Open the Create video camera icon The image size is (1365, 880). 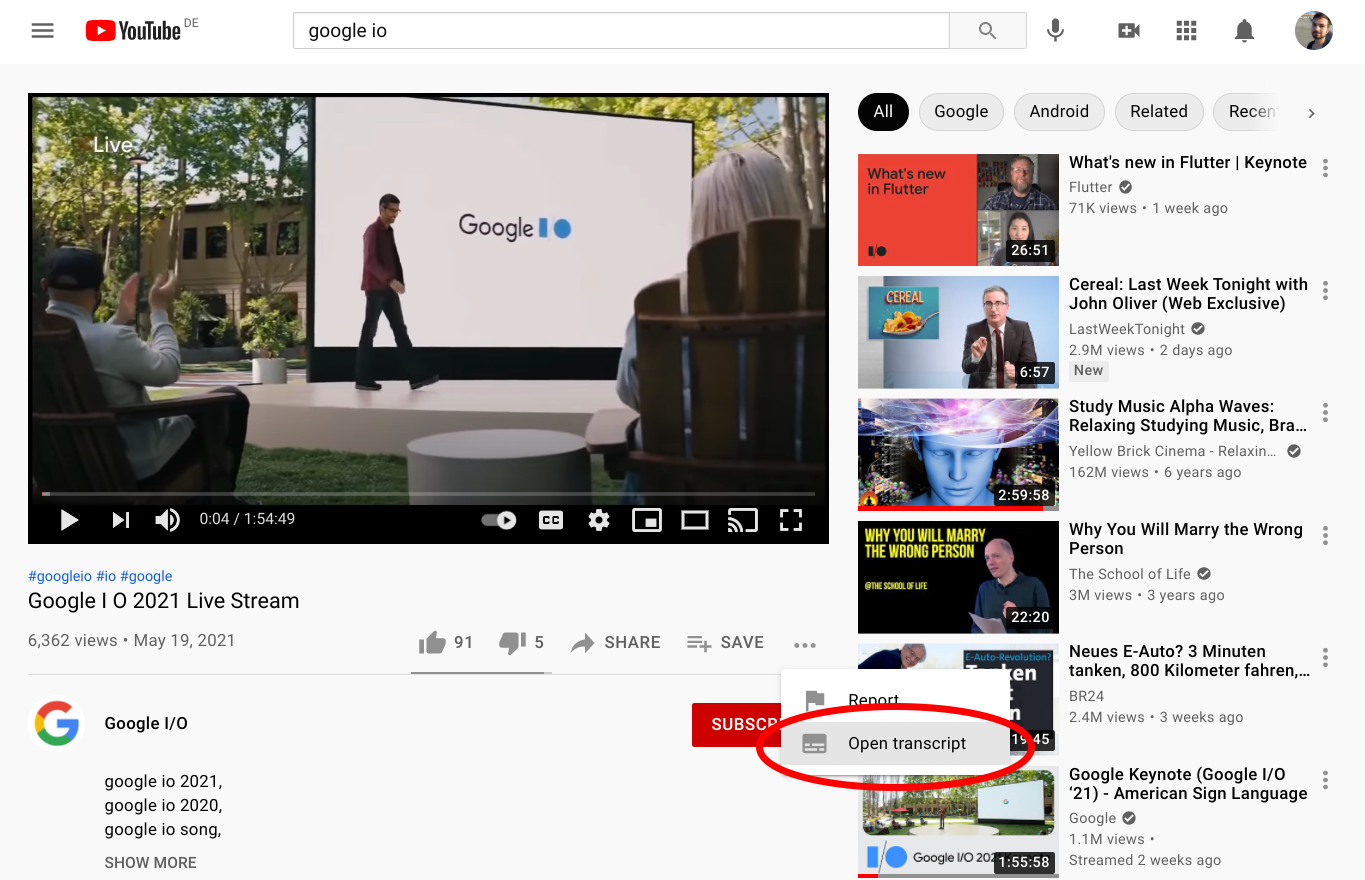tap(1128, 30)
